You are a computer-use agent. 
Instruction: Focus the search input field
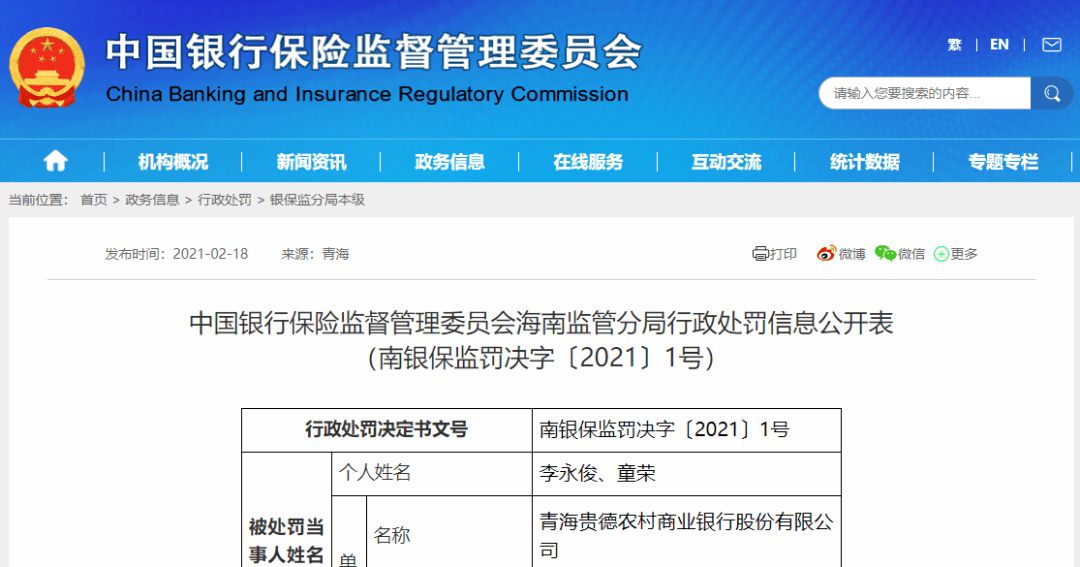point(924,93)
